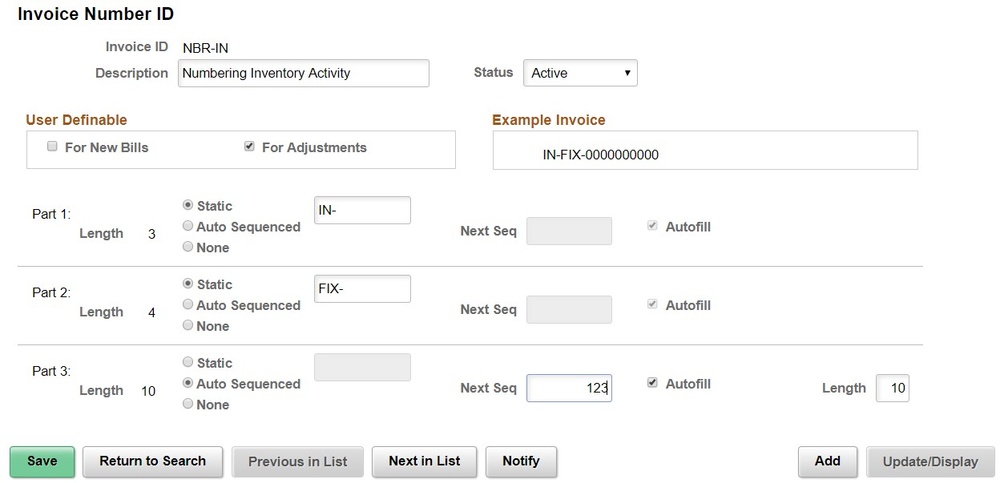Screen dimensions: 1000x483
Task: Click the Notify button
Action: (x=521, y=461)
